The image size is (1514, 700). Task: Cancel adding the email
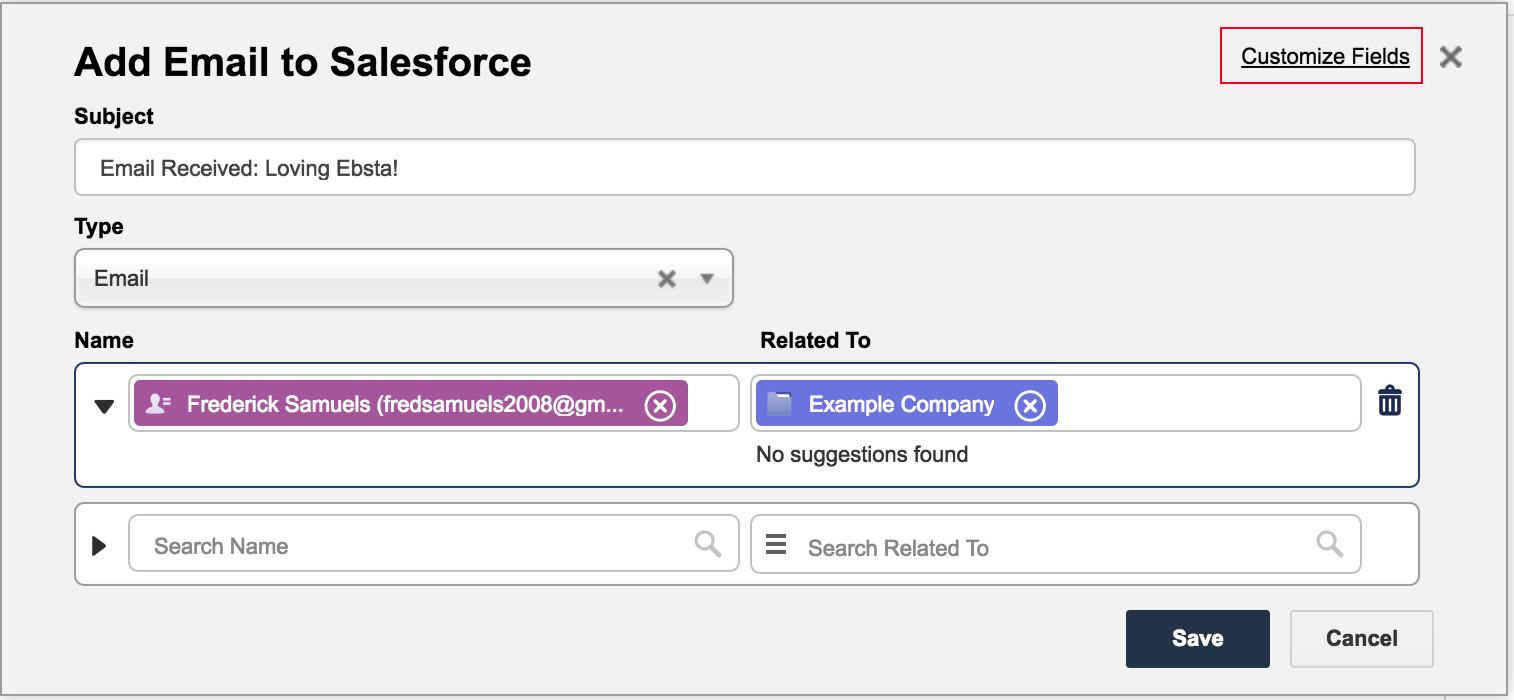[1361, 638]
